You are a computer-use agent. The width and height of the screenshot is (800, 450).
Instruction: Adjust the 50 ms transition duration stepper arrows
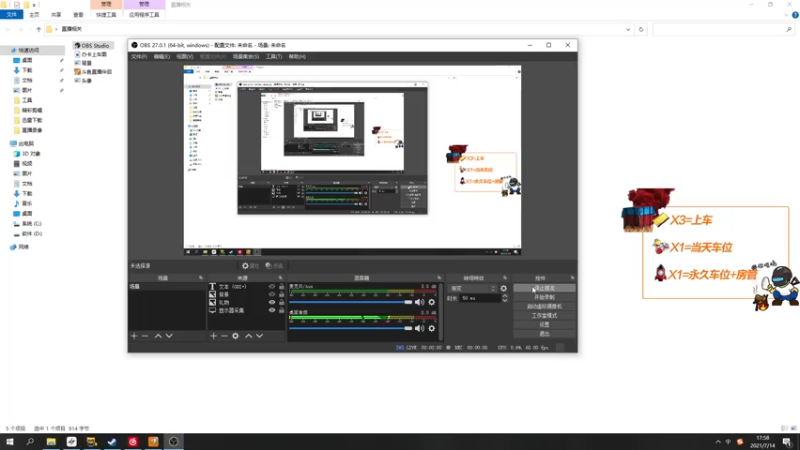[505, 298]
